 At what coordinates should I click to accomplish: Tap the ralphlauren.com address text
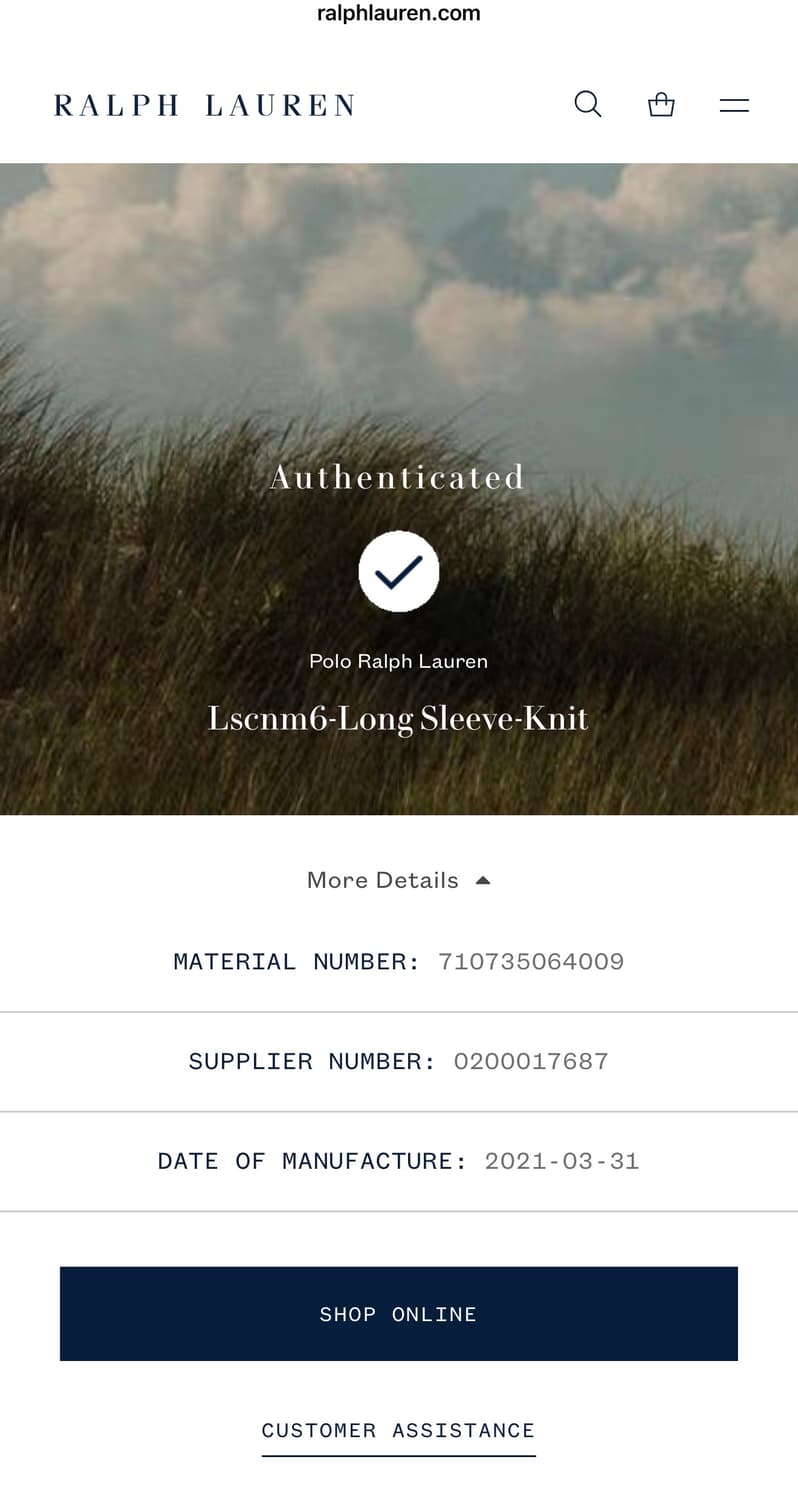pyautogui.click(x=398, y=14)
